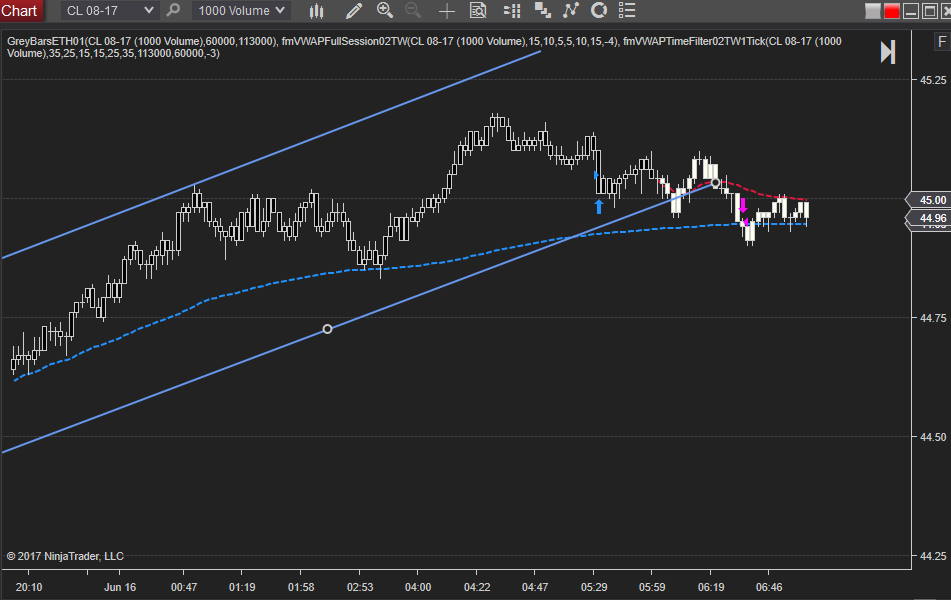Activate the zoom in magnifier tool
The height and width of the screenshot is (600, 951).
385,10
